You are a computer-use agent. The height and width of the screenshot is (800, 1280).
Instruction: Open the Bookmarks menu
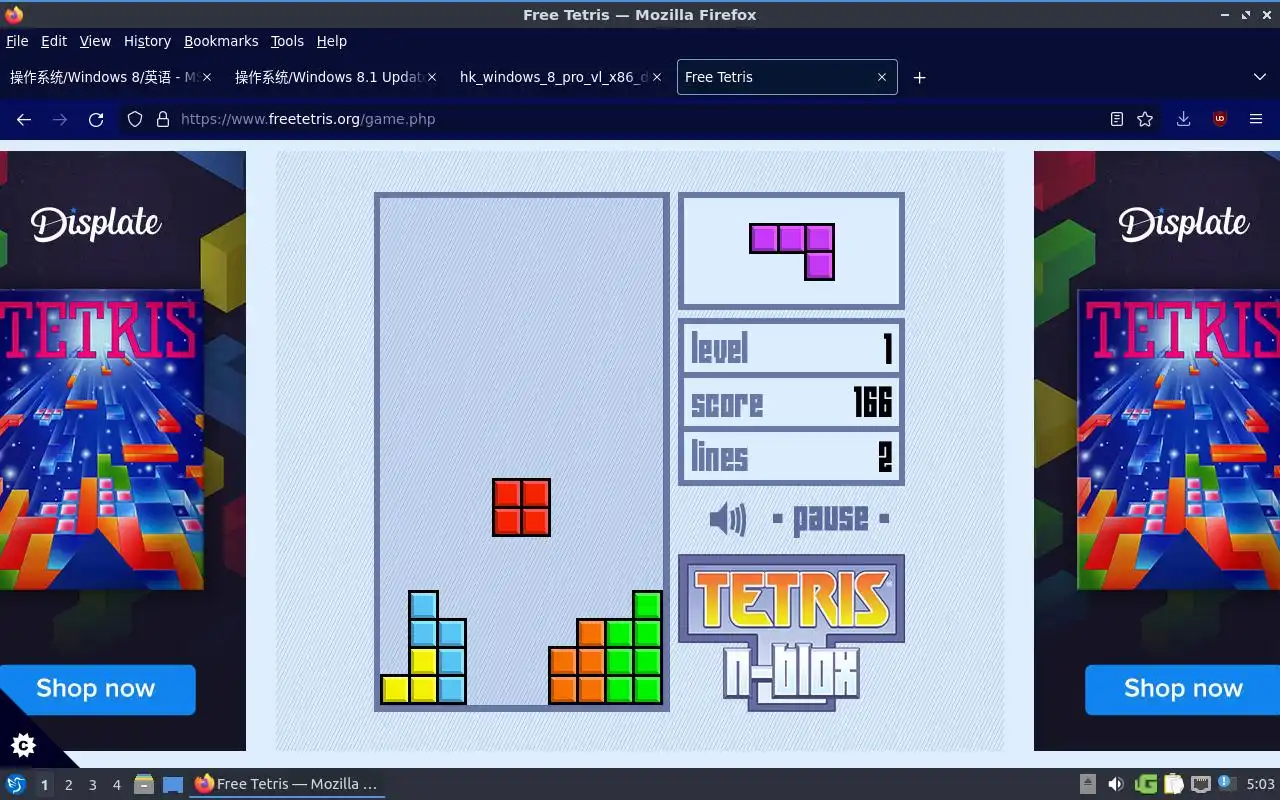click(x=221, y=41)
